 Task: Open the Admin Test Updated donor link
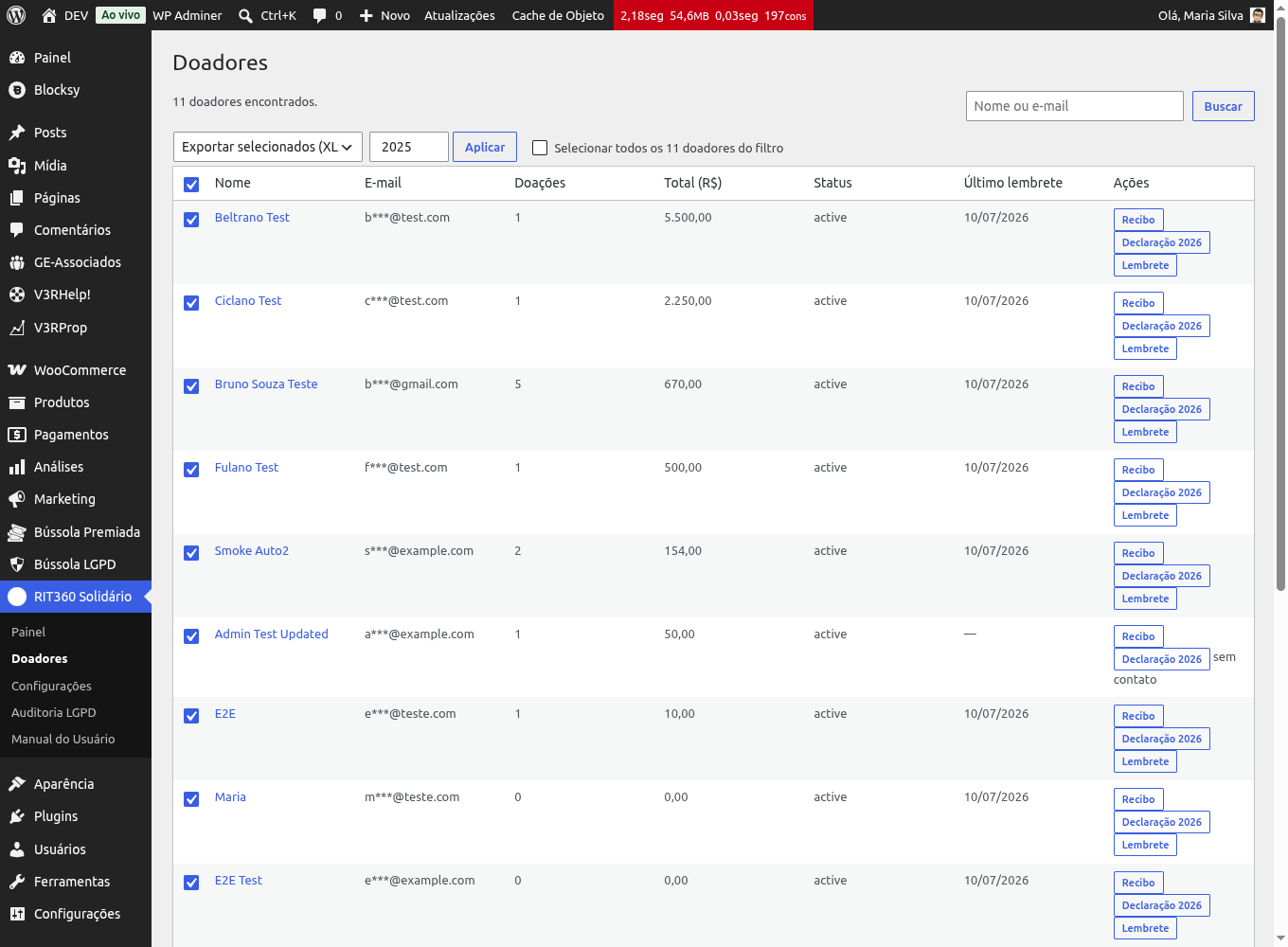coord(271,634)
